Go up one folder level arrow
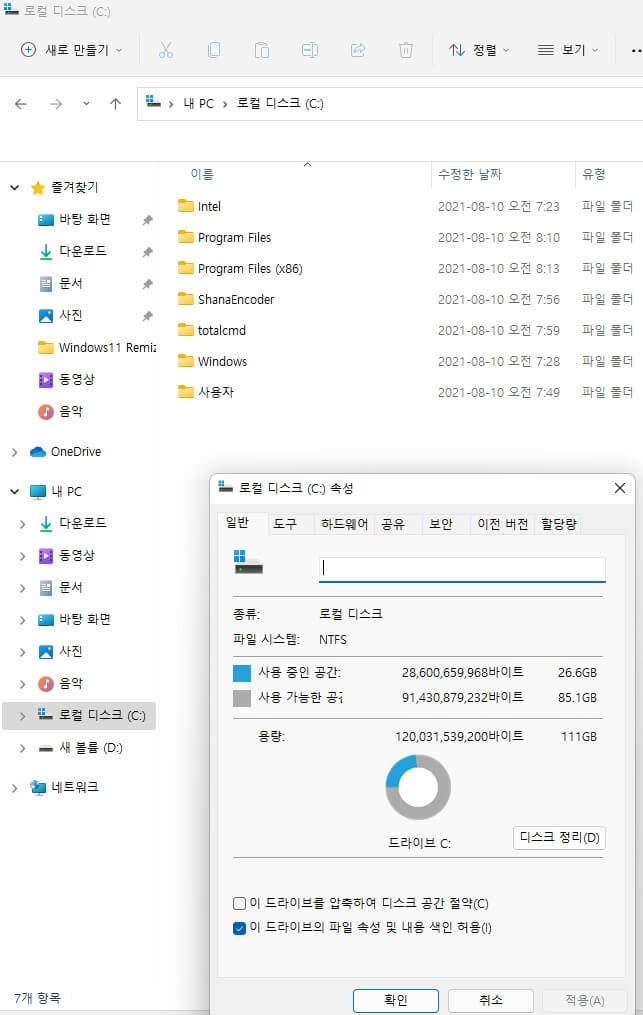This screenshot has height=1015, width=643. click(x=115, y=104)
